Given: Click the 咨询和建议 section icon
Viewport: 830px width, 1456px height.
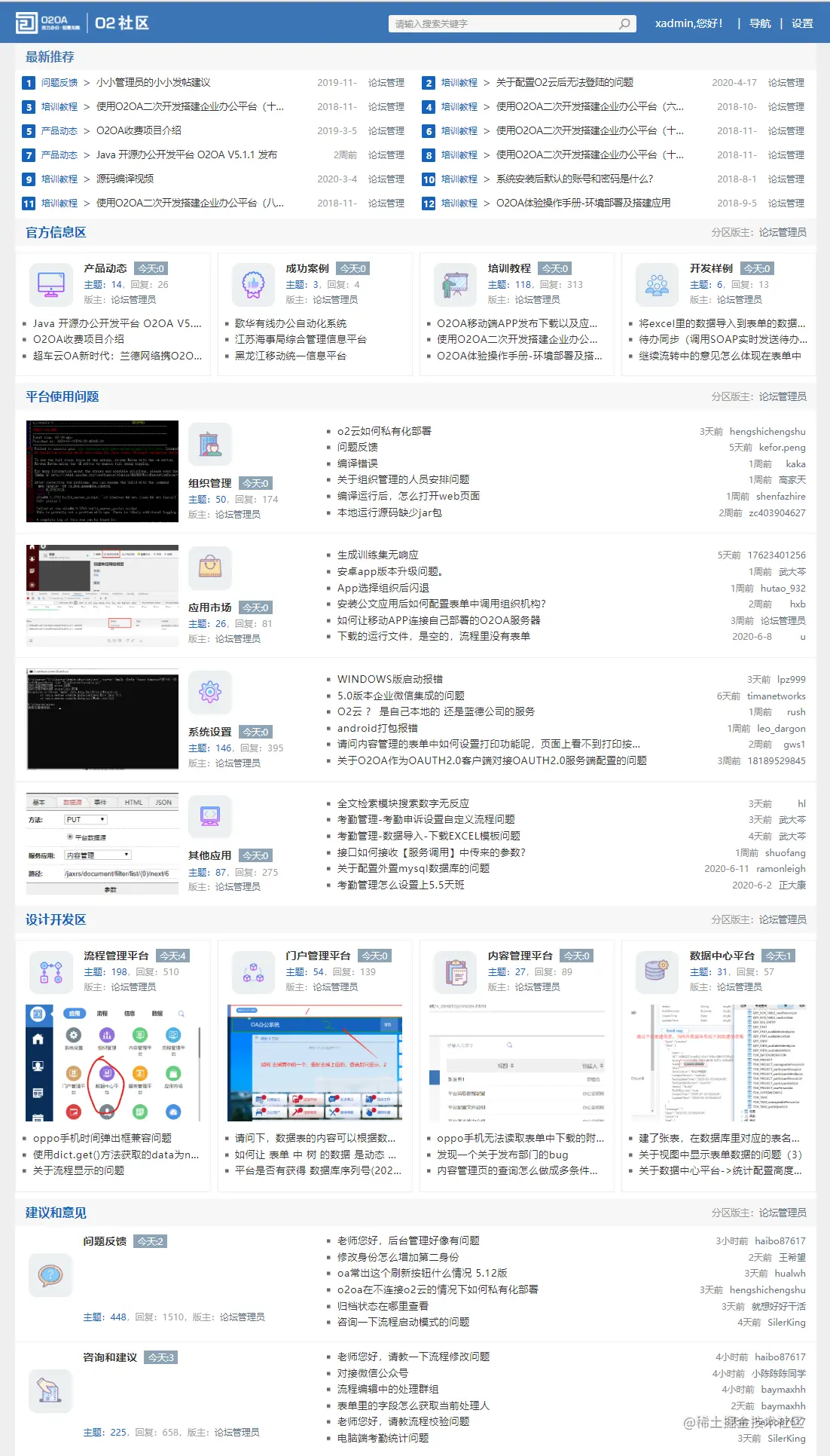Looking at the screenshot, I should click(50, 1390).
